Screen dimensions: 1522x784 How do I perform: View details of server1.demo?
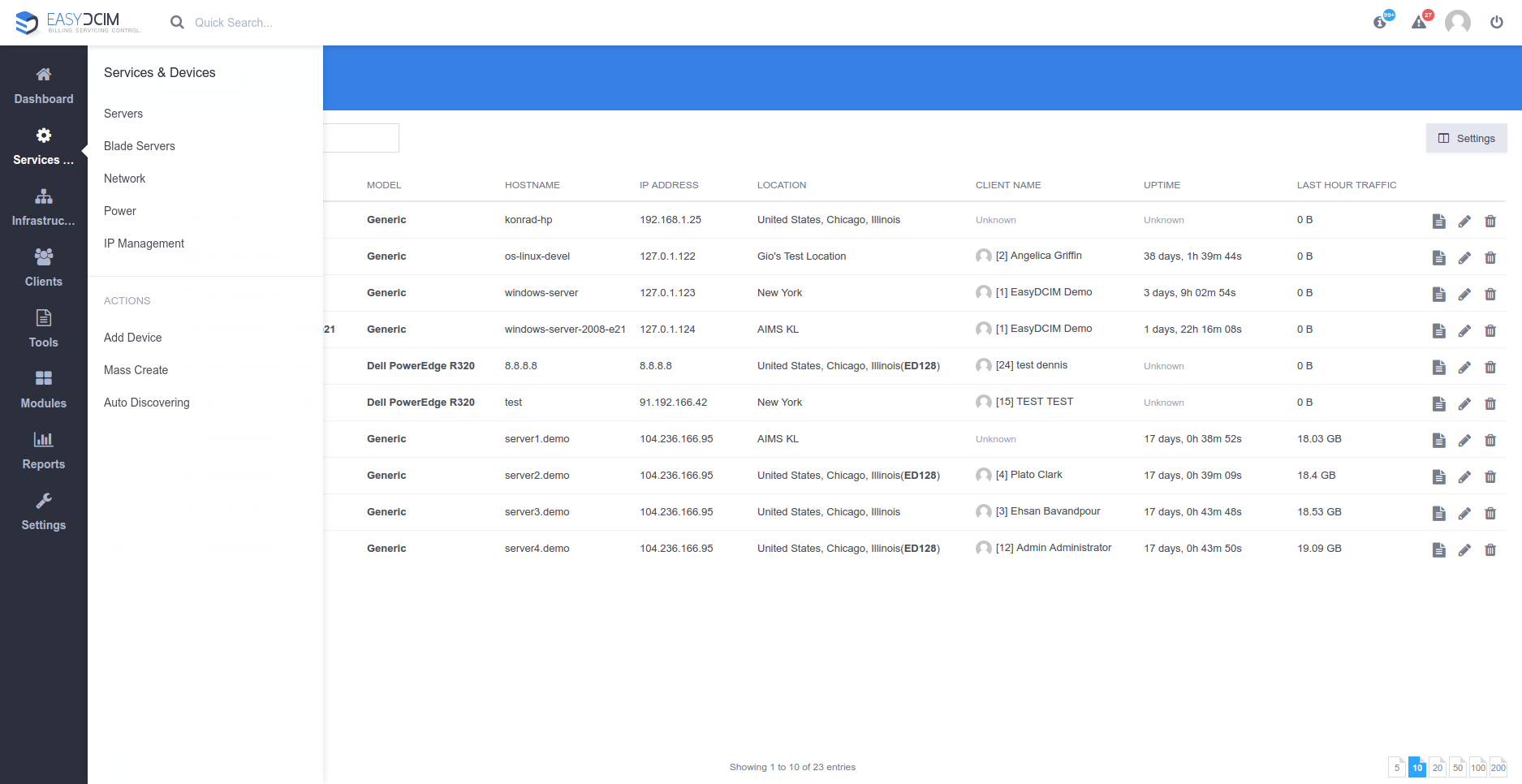1439,440
